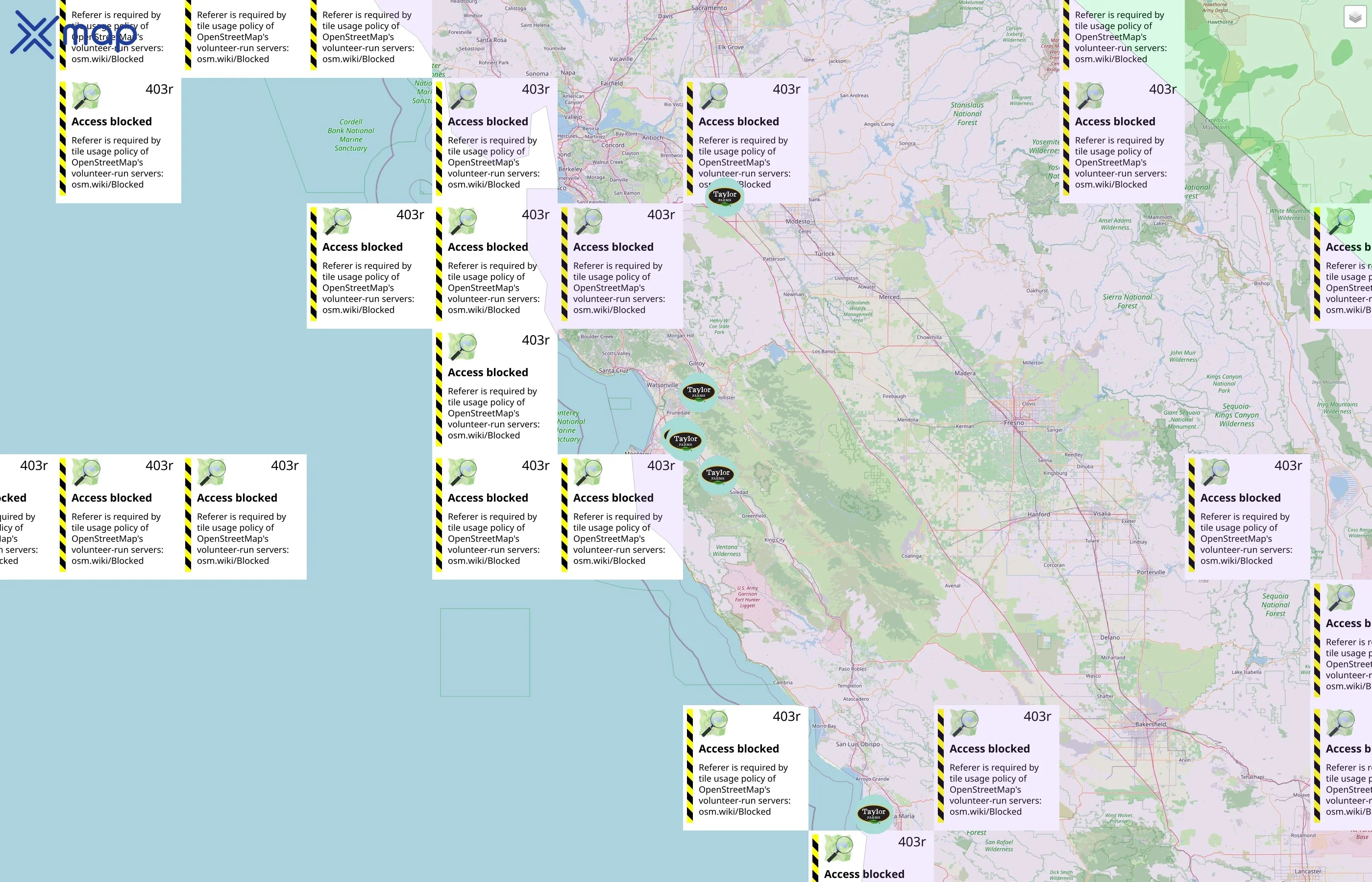The image size is (1372, 882).
Task: Click the Sequoia National Forest label
Action: (x=1276, y=605)
